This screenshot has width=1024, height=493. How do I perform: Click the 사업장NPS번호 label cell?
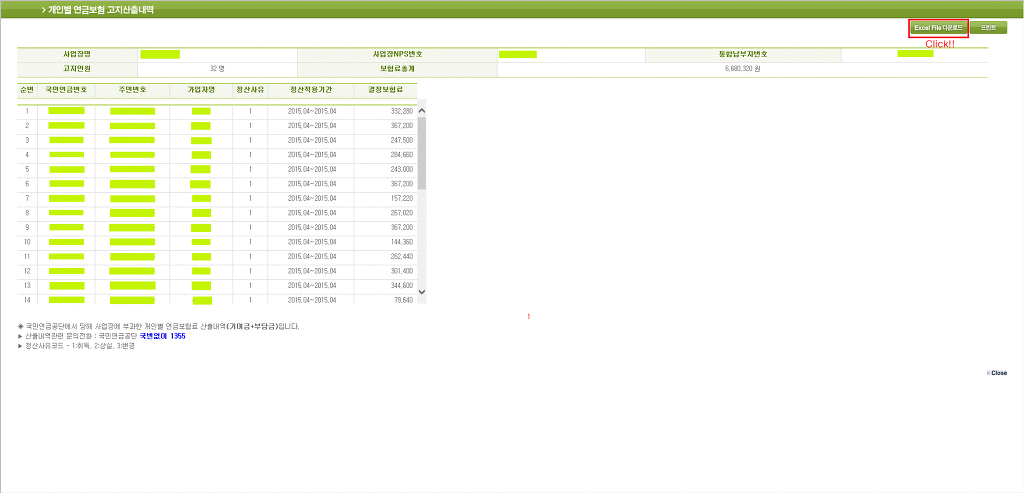pos(397,54)
